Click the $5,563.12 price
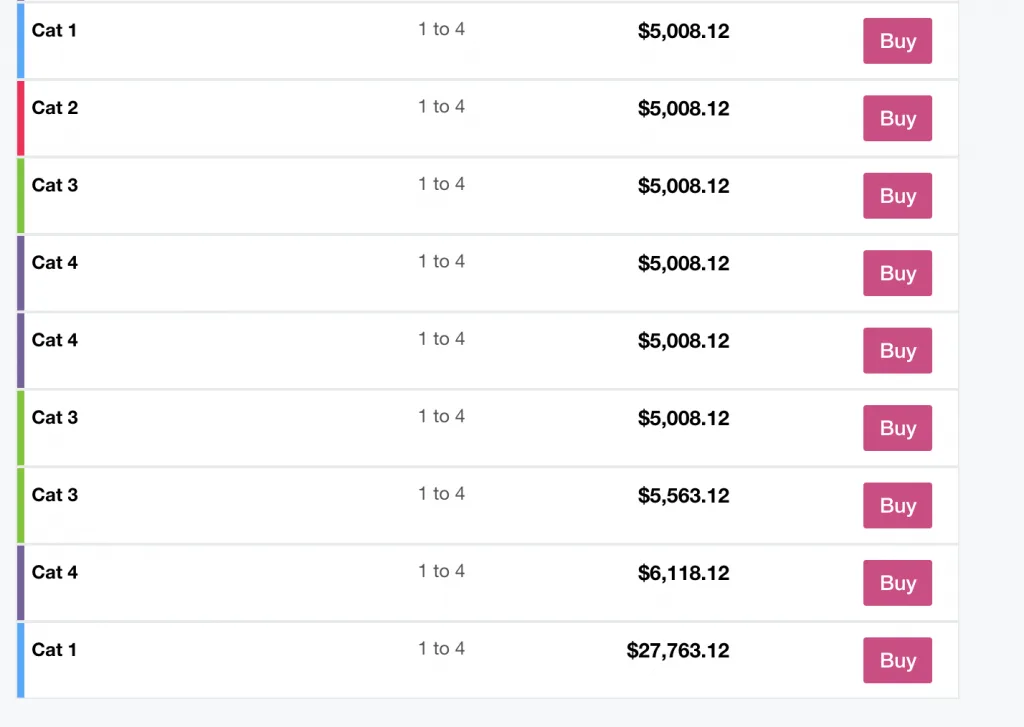Screen dimensions: 1024x727 pos(684,496)
